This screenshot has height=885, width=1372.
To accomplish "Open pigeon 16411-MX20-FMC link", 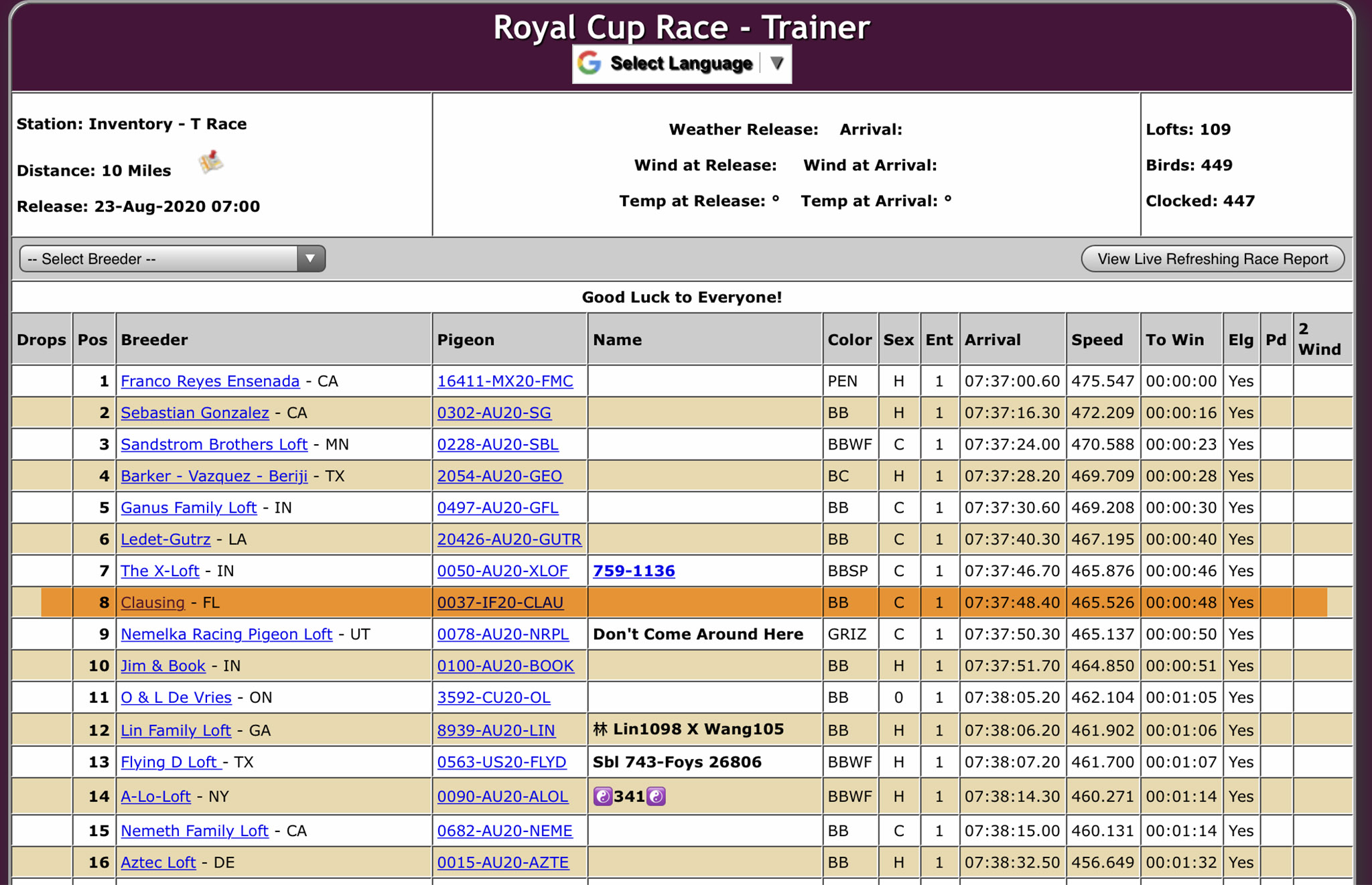I will (x=505, y=381).
